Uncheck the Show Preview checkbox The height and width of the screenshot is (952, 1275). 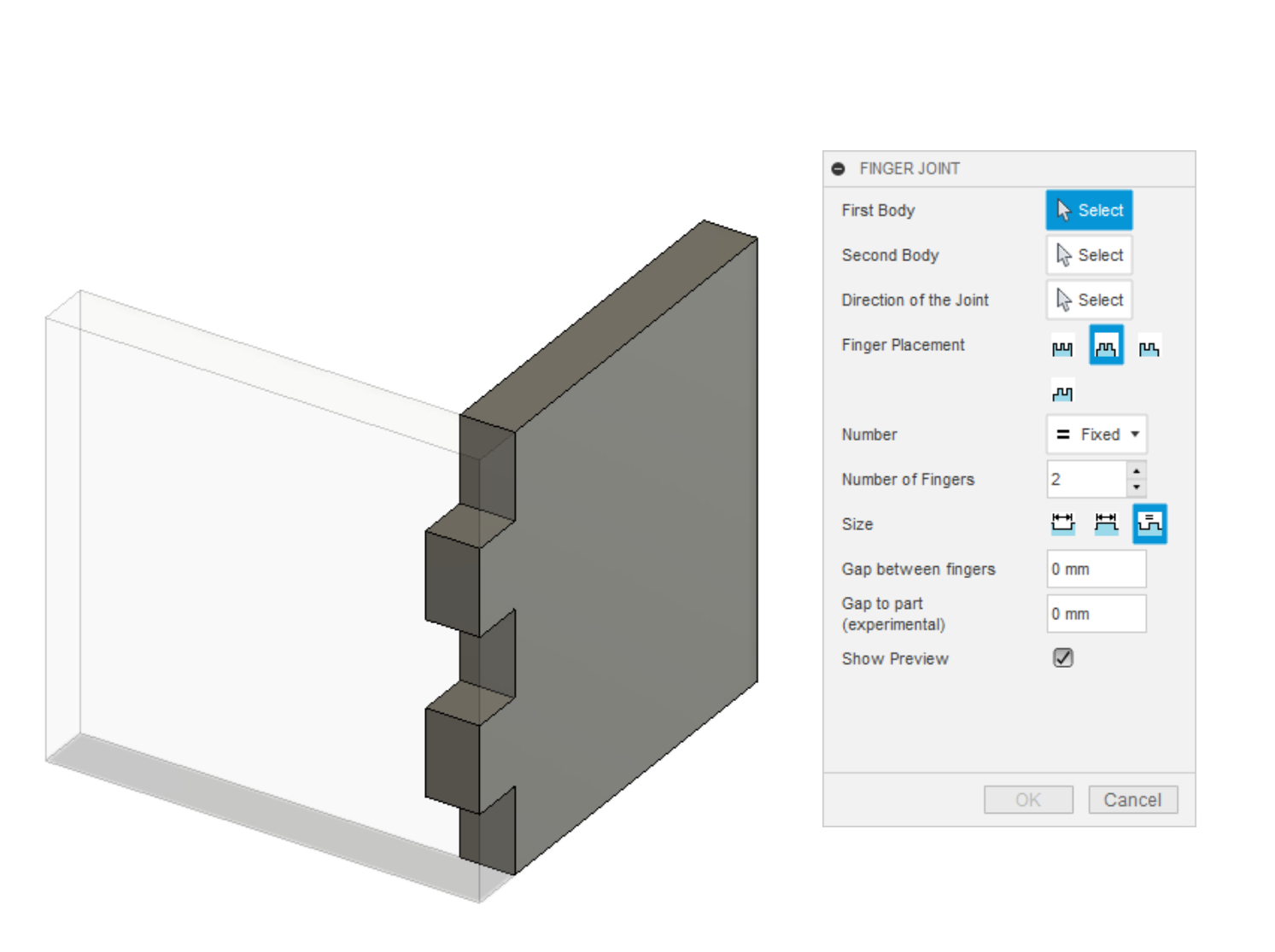click(x=1062, y=657)
